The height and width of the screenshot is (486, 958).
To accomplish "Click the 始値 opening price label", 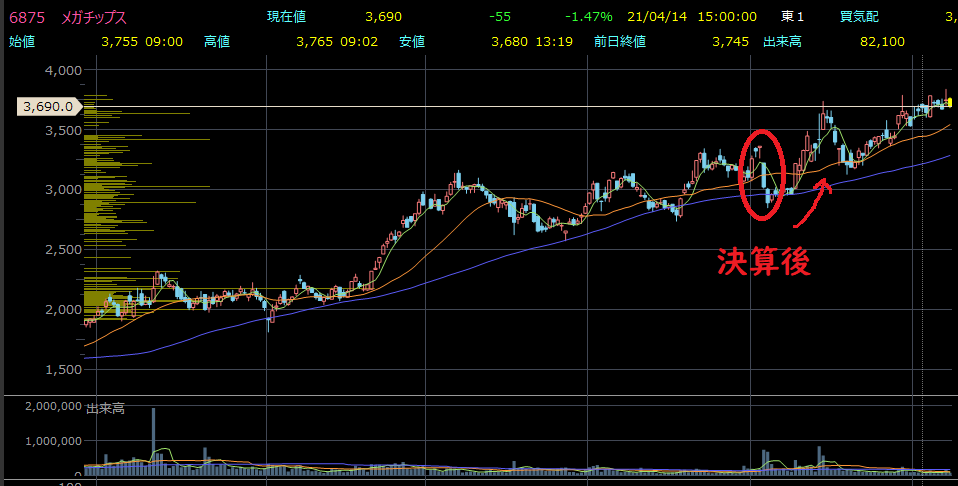I will pos(22,41).
